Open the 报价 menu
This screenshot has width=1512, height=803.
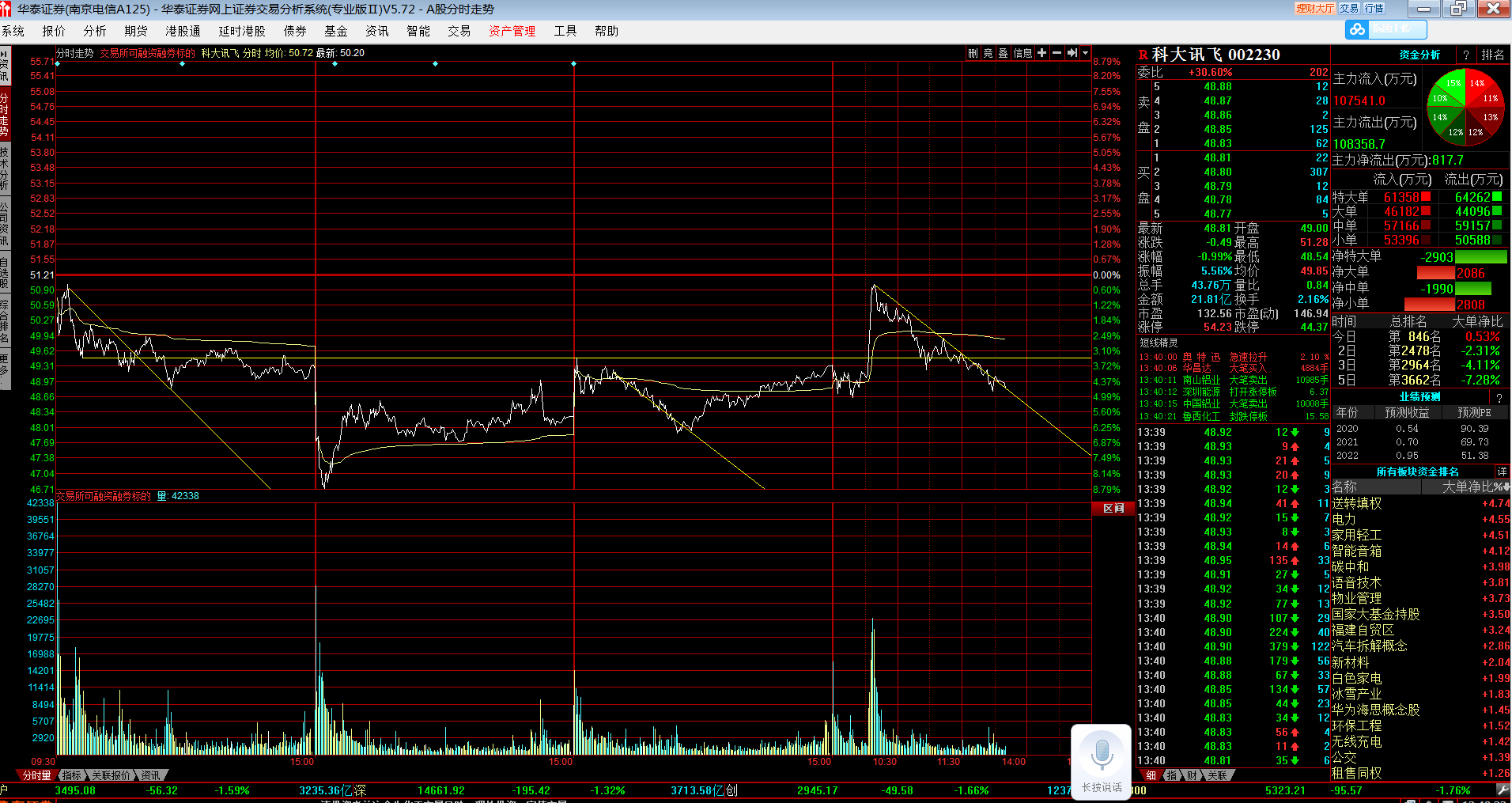point(54,31)
